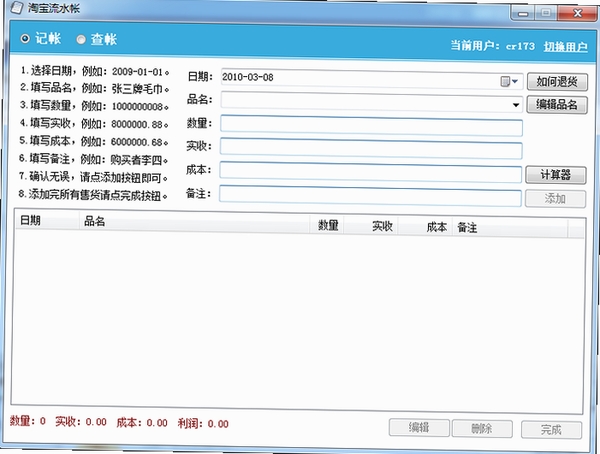Close the 淘宝流水帐 window

577,13
